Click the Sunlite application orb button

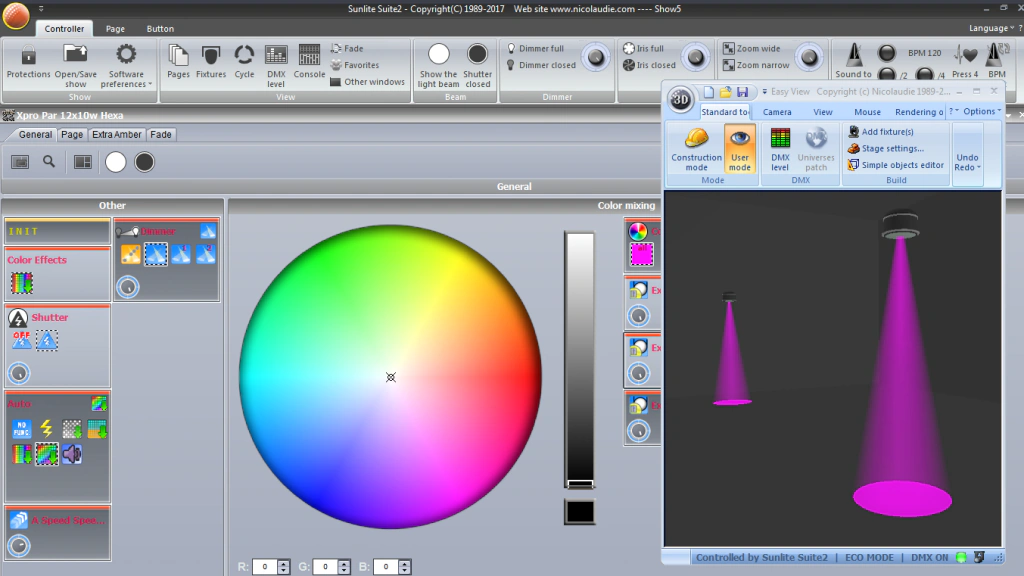pyautogui.click(x=16, y=16)
